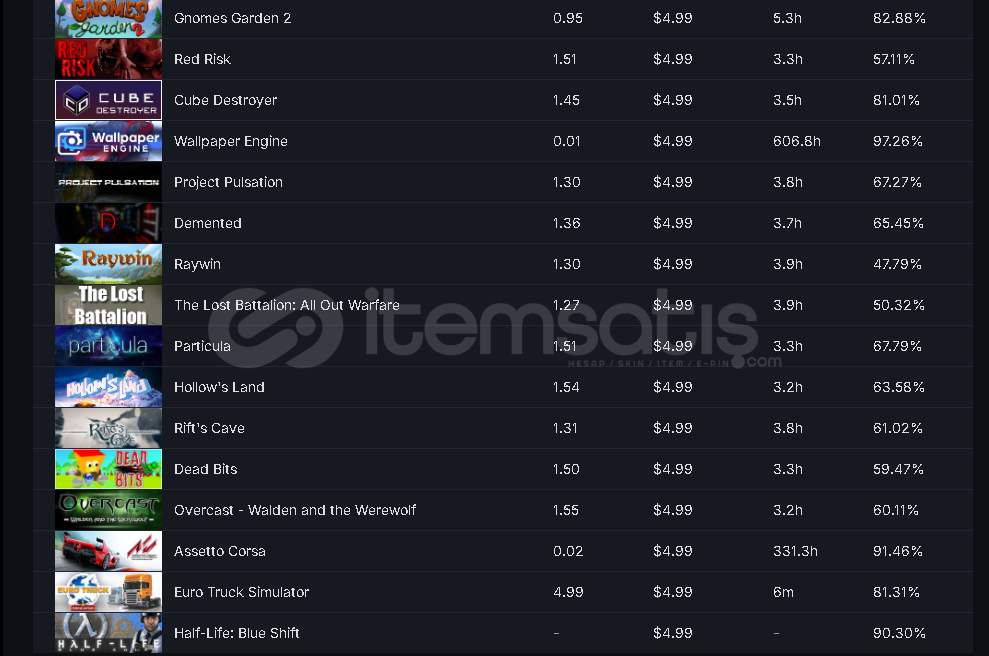Screen dimensions: 989x656
Task: Open the Wallpaper Engine thumbnail
Action: click(x=108, y=141)
